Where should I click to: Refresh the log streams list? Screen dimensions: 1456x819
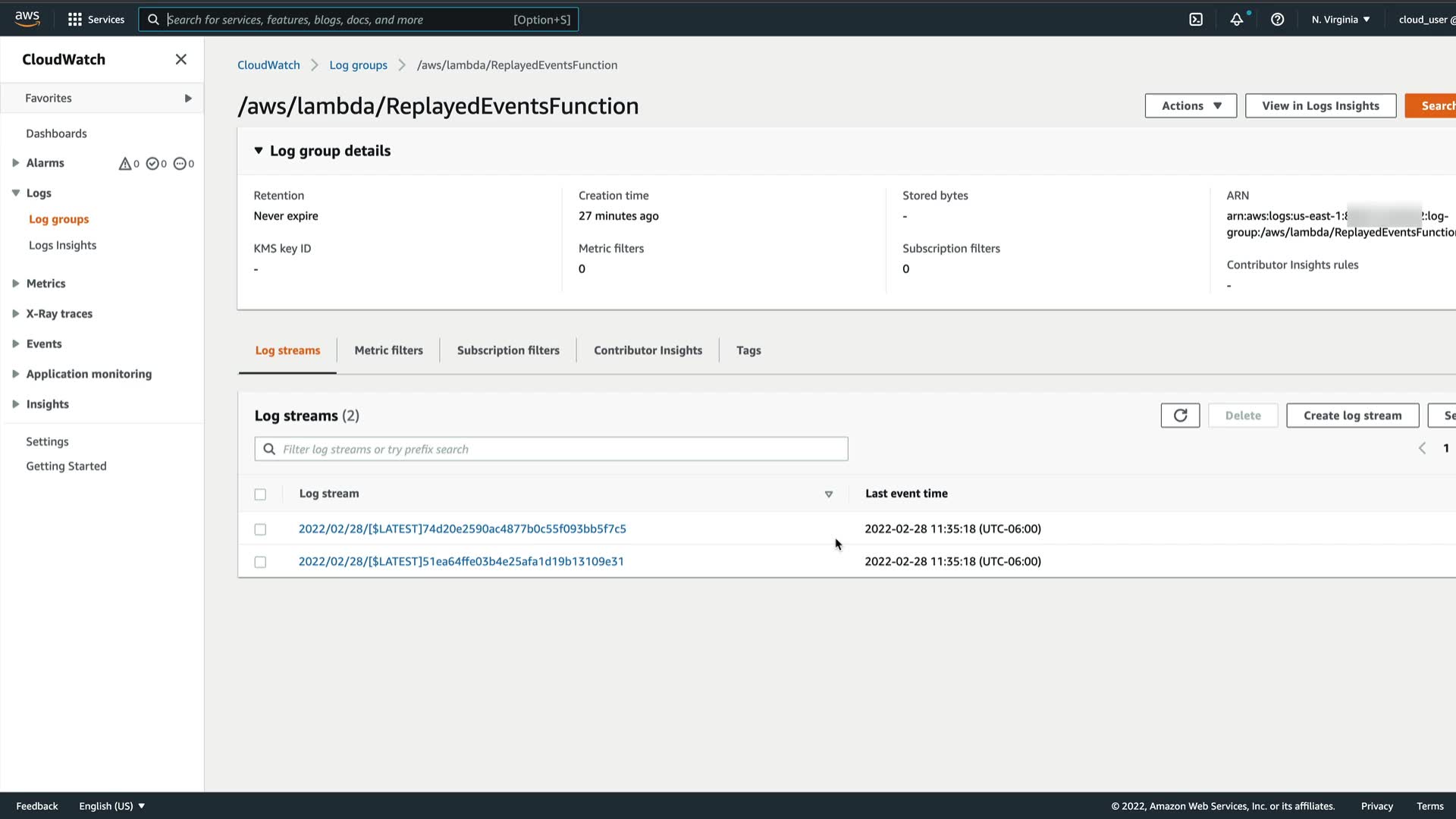click(1180, 416)
